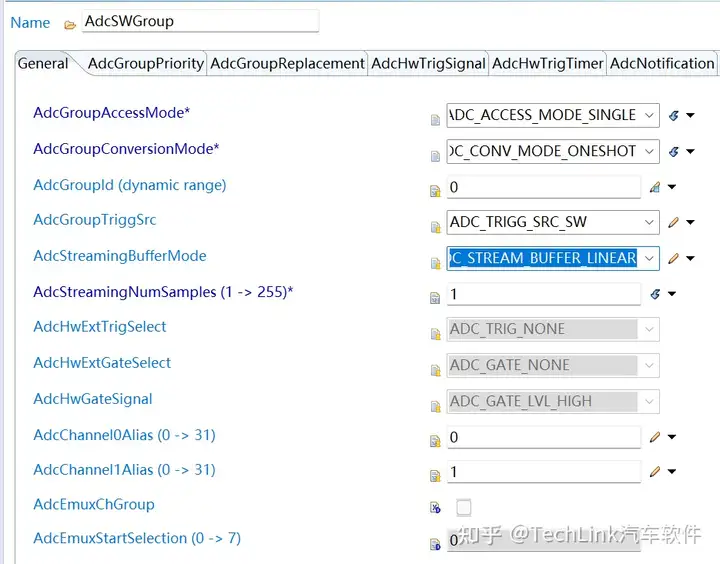Expand the AdcGroupTriggSrc combo box
The height and width of the screenshot is (564, 720).
650,222
